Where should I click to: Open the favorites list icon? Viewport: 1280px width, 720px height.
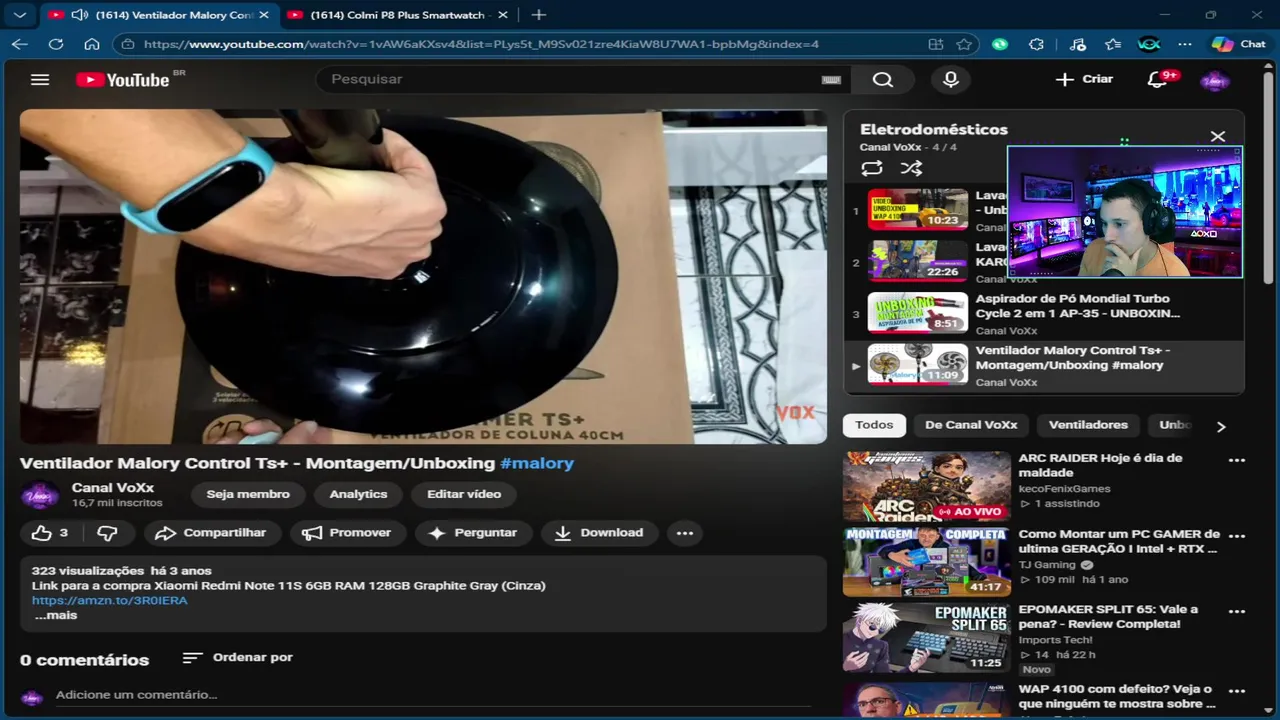click(x=1113, y=44)
